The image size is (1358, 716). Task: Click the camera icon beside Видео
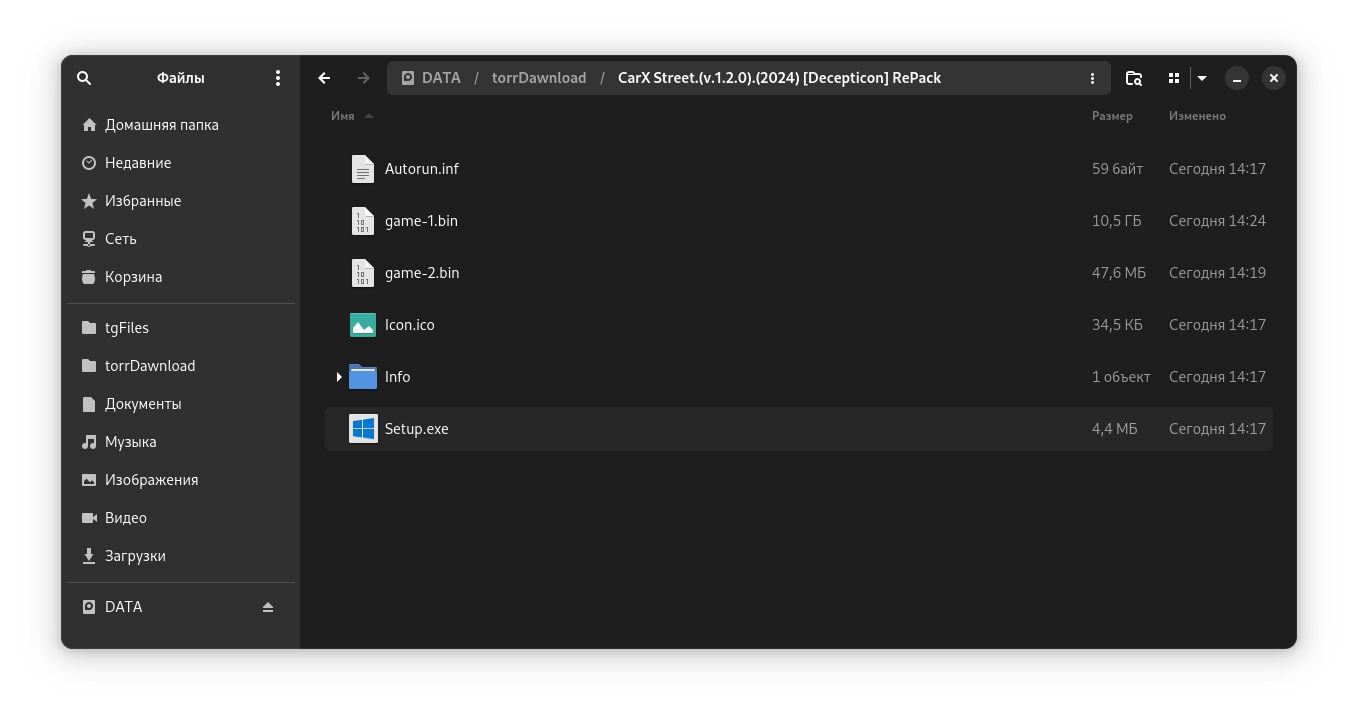[x=89, y=518]
